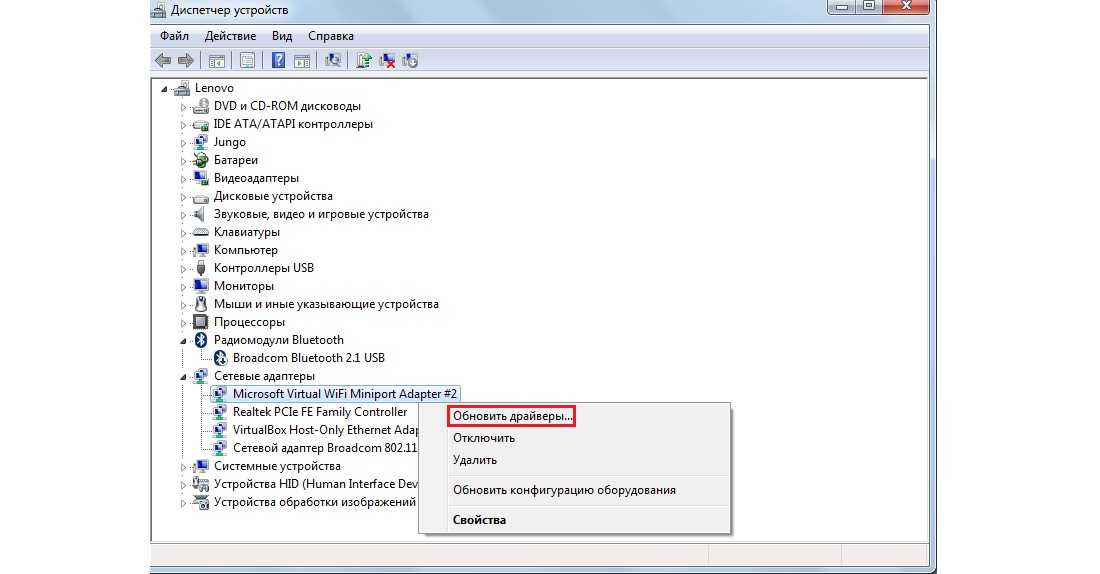Choose Отключить in the context menu
The image size is (1100, 574).
coord(484,438)
